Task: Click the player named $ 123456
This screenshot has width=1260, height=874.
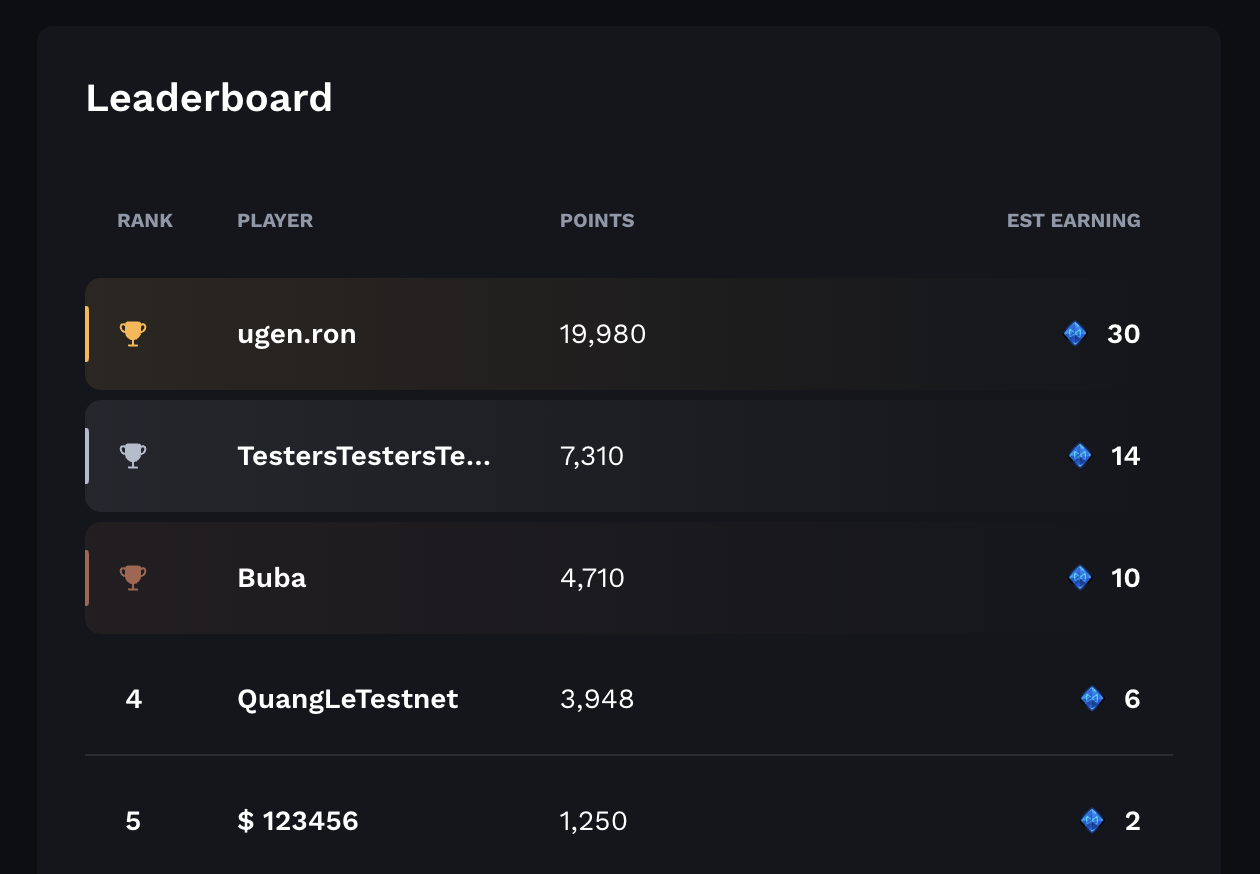Action: pos(297,821)
